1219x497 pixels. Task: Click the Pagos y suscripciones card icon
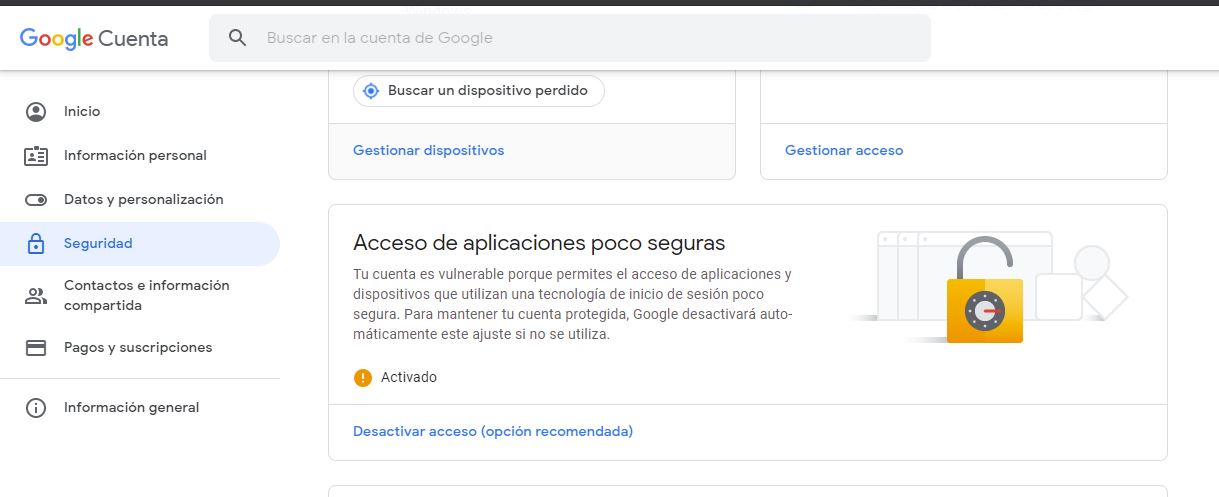(x=36, y=348)
